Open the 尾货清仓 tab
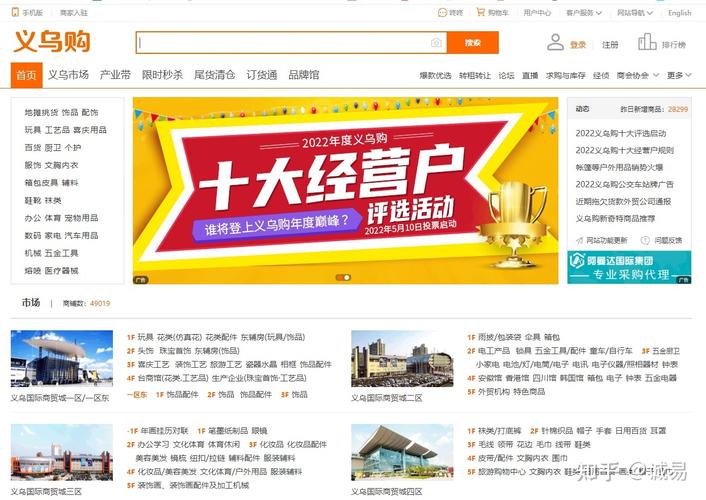This screenshot has height=500, width=706. (x=214, y=75)
